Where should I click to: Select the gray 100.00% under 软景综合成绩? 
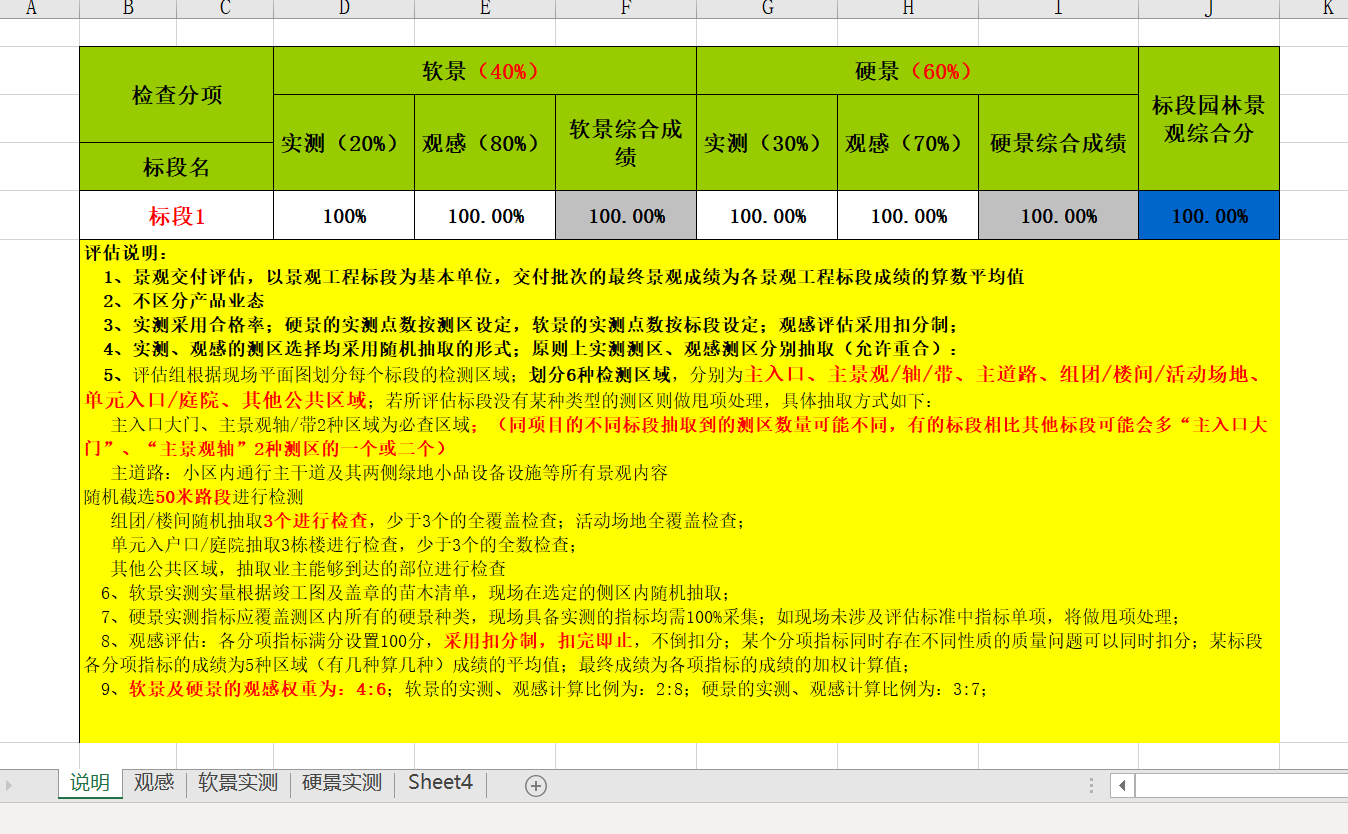tap(626, 216)
